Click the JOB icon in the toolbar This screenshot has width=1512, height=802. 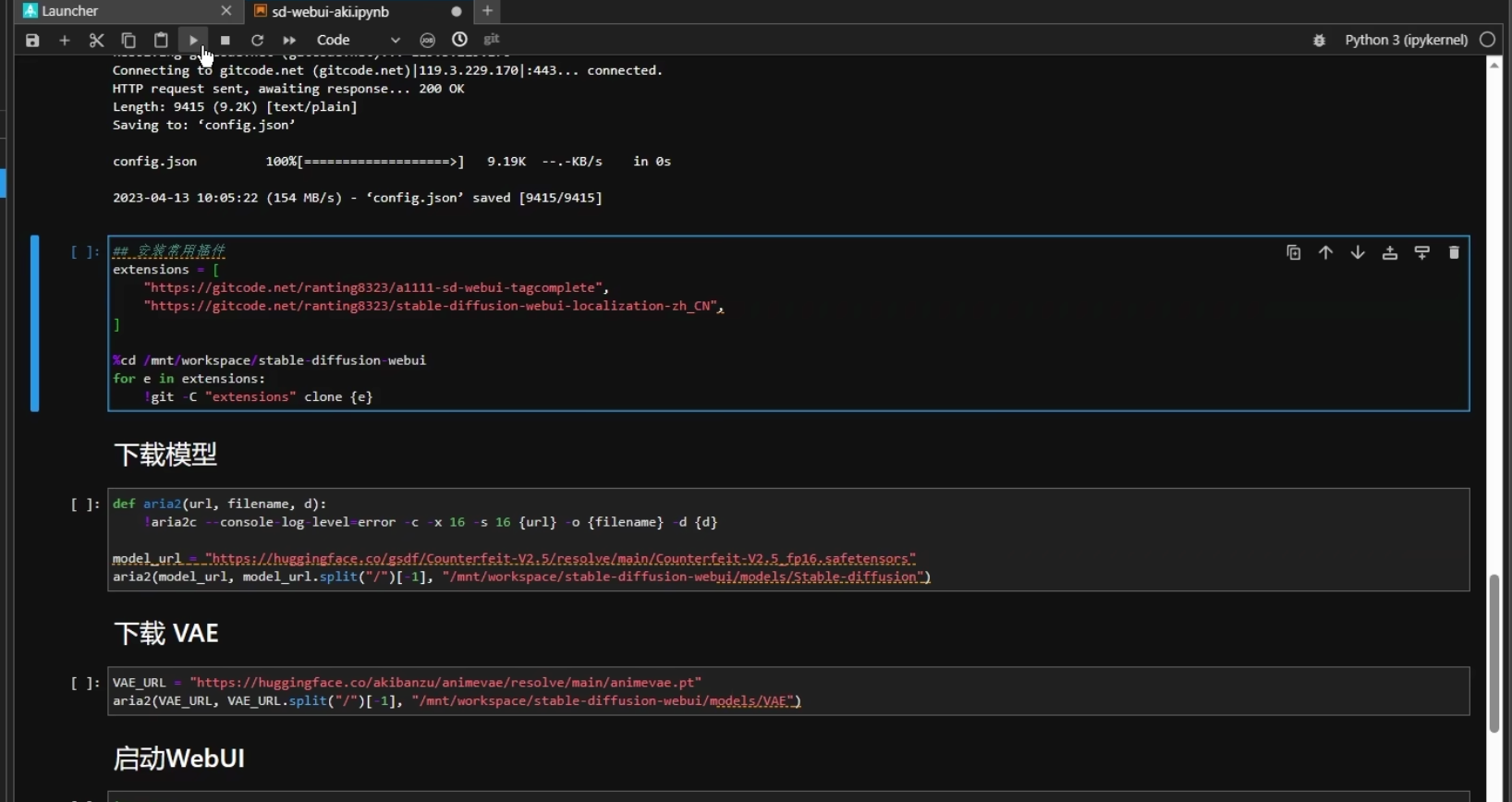point(427,40)
